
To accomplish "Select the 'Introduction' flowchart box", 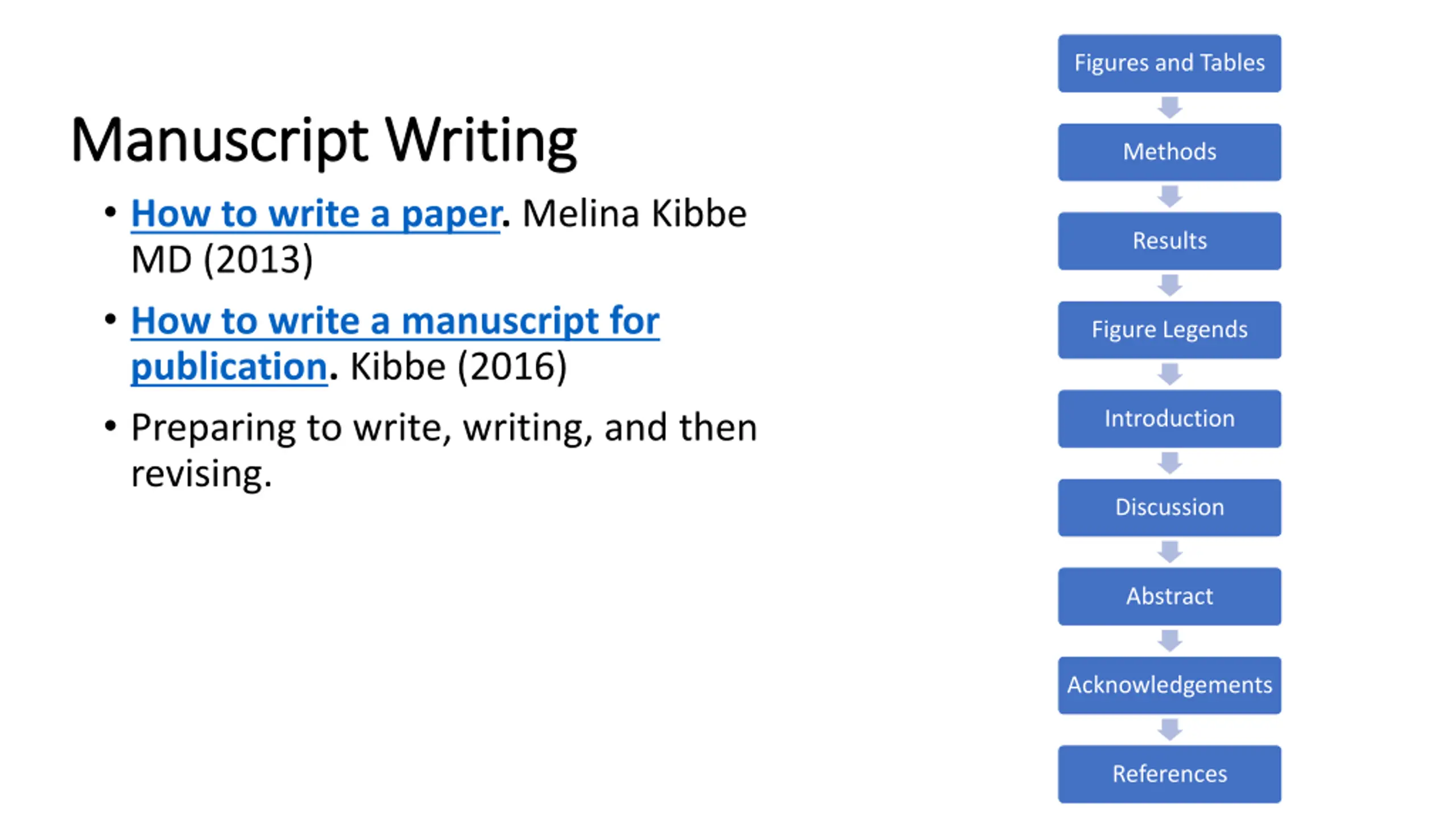I will 1169,419.
